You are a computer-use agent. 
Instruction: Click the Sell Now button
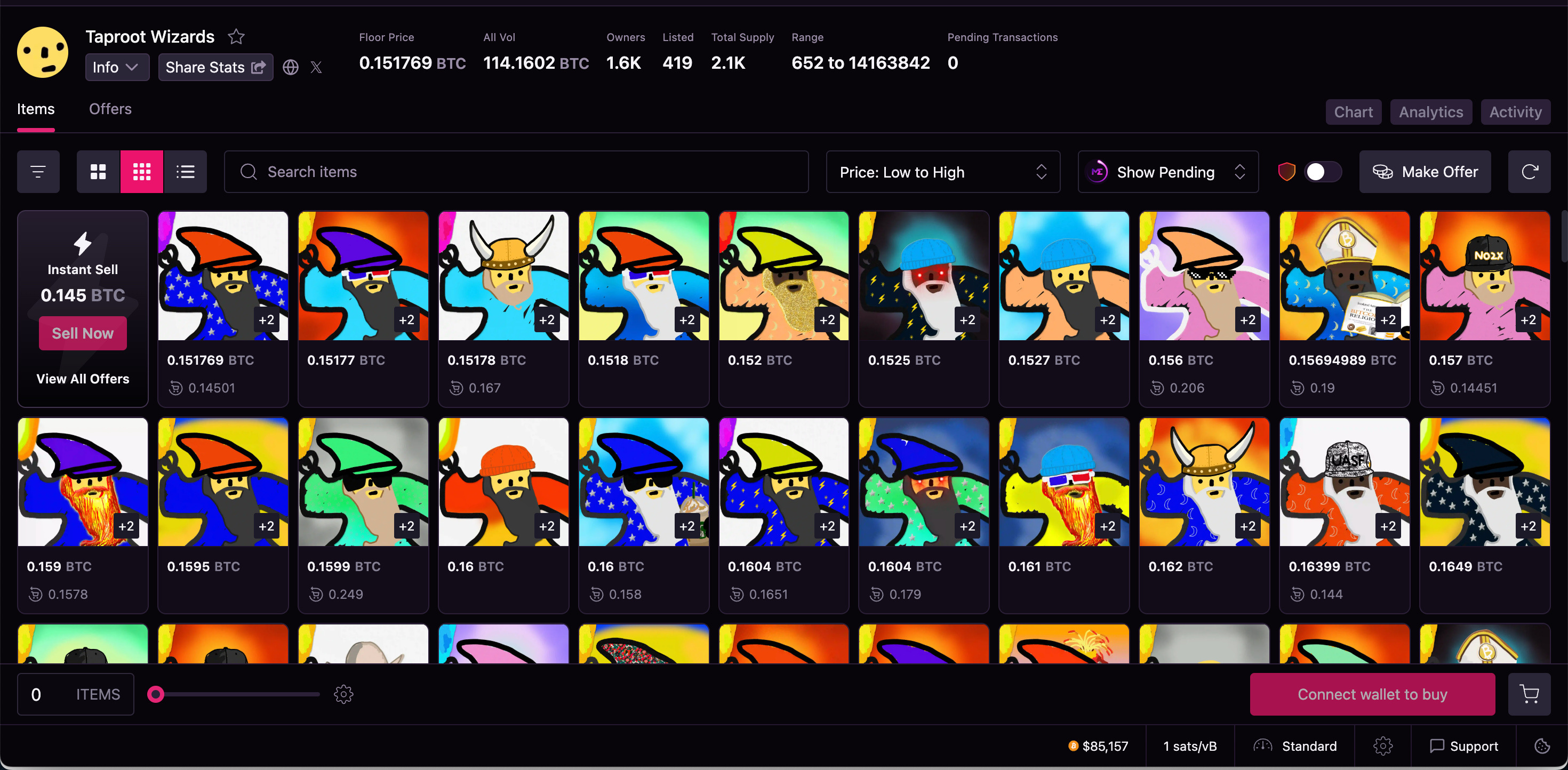(83, 333)
